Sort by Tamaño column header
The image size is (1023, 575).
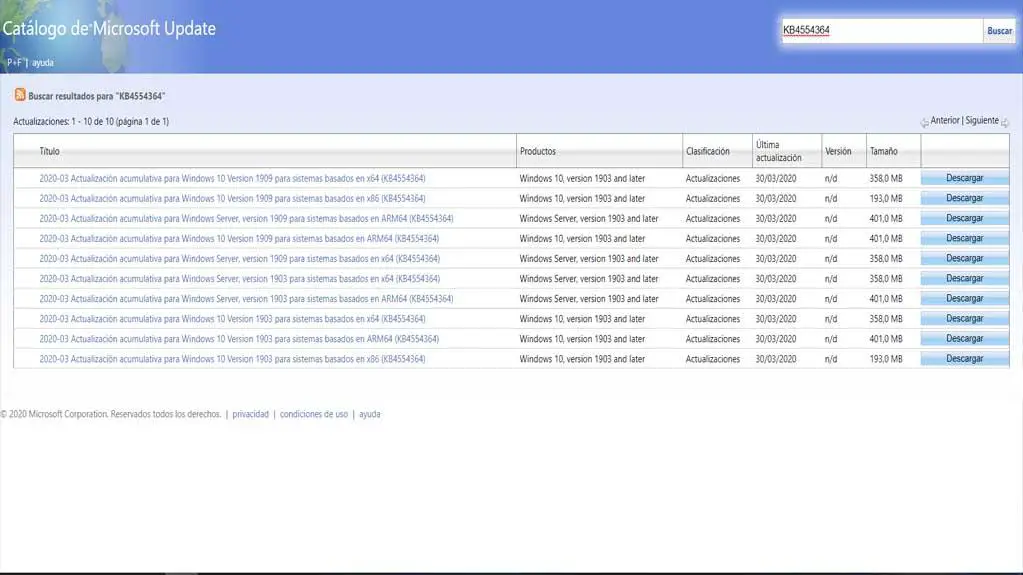pos(883,151)
